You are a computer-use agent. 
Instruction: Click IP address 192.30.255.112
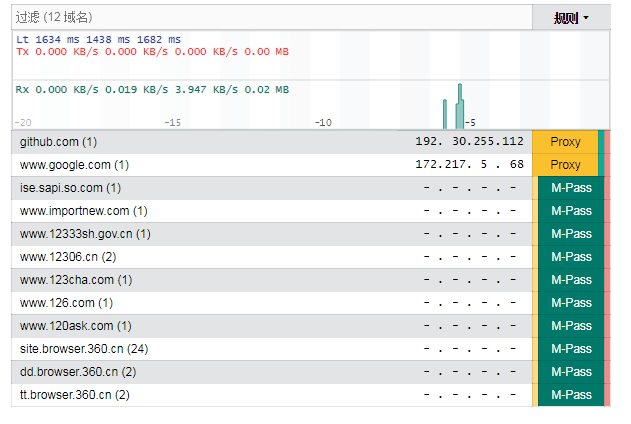[x=469, y=142]
